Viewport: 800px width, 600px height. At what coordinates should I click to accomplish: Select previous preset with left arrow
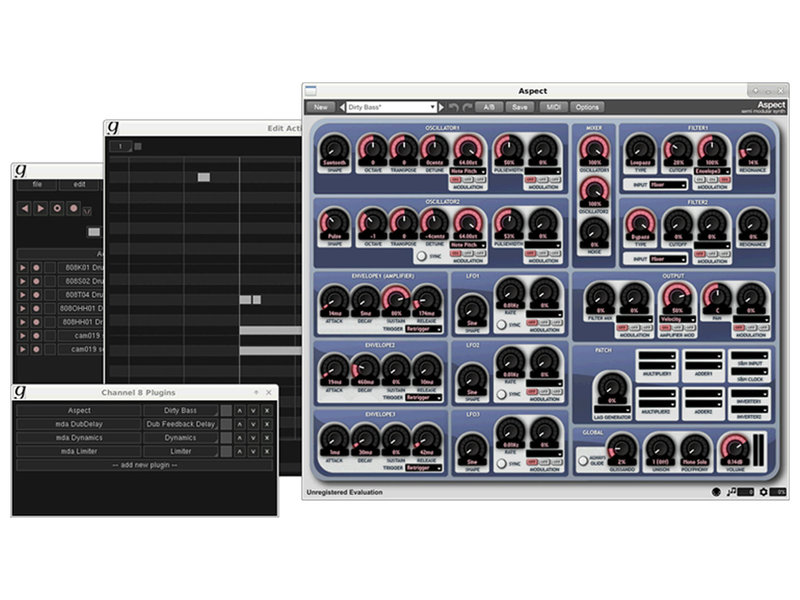(342, 106)
